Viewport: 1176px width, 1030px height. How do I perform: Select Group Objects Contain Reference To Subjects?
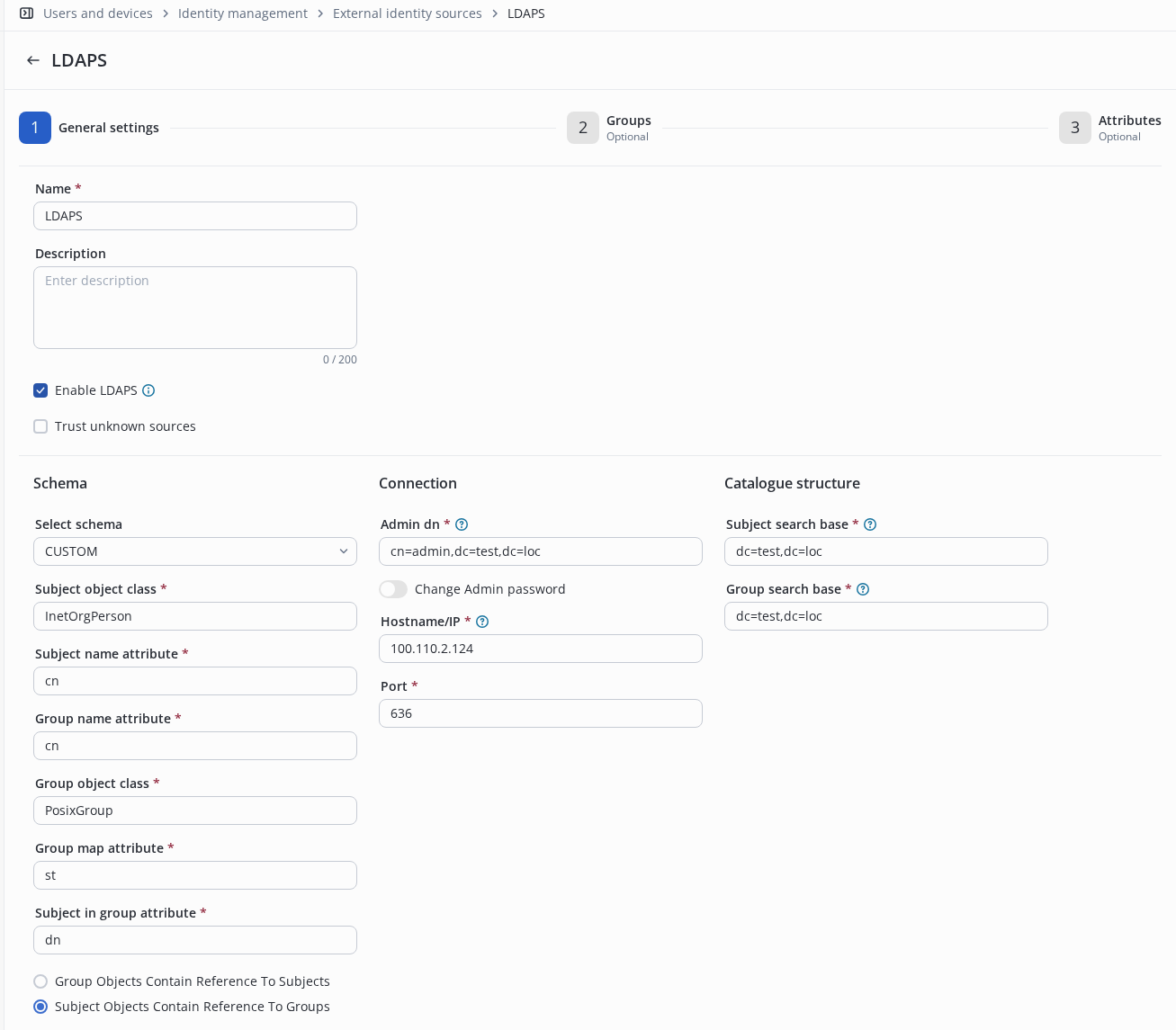click(x=40, y=981)
